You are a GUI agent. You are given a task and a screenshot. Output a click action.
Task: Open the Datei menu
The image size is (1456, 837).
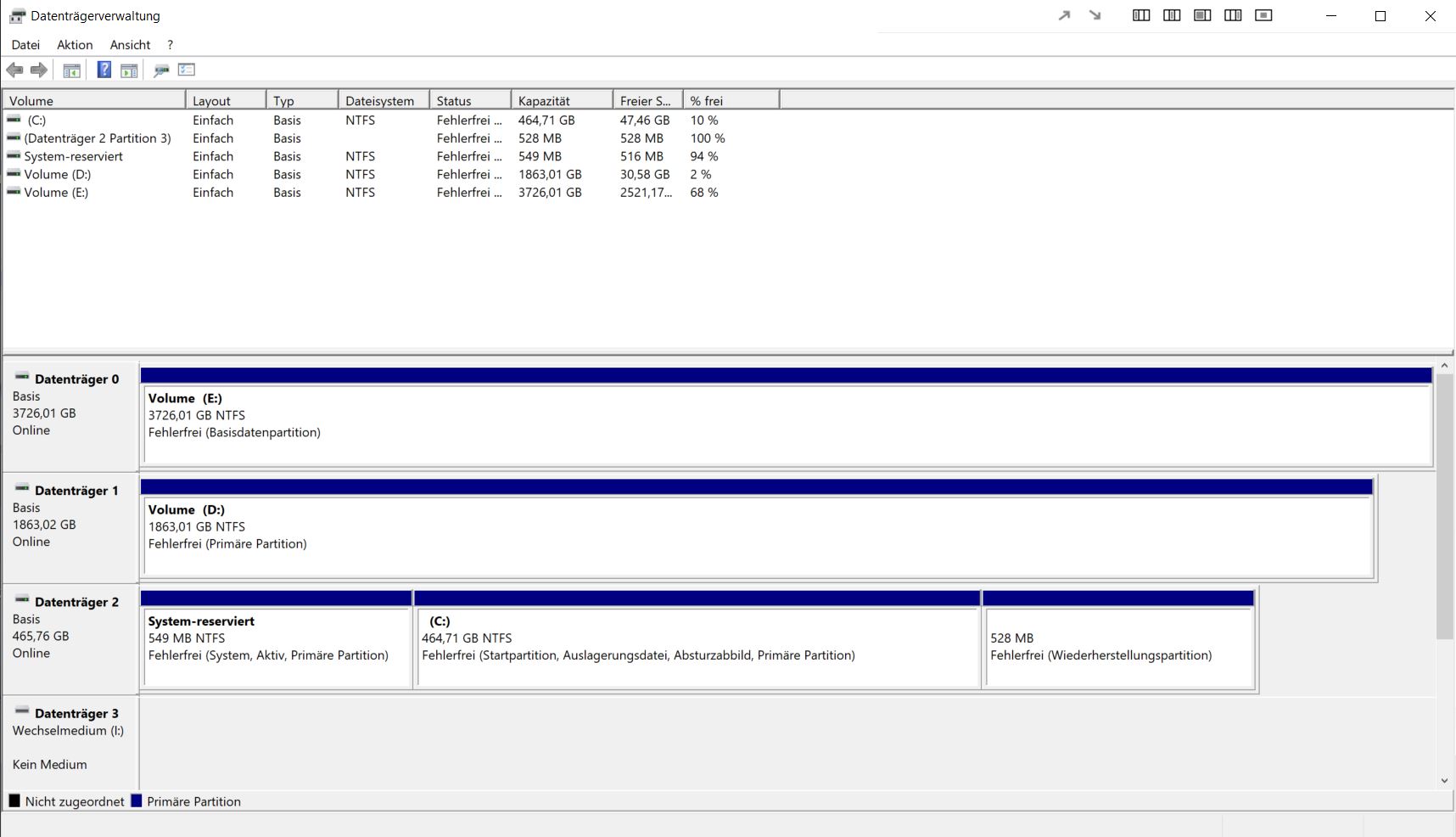[x=25, y=45]
